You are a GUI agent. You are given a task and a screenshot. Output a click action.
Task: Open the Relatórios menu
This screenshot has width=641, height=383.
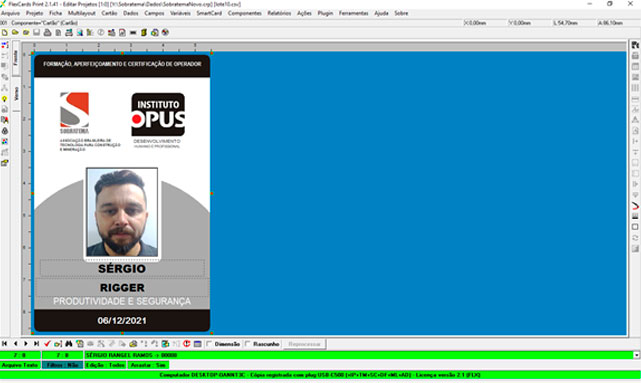[x=279, y=13]
